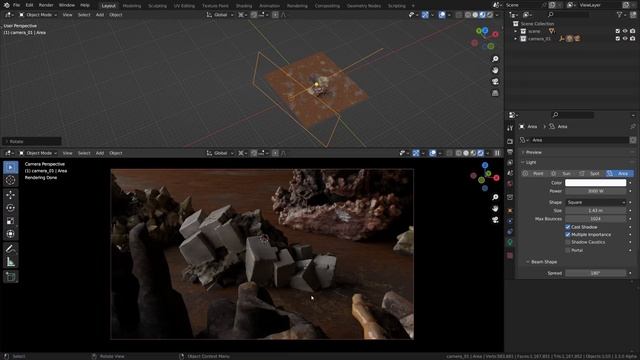The height and width of the screenshot is (360, 640).
Task: Switch perspective/orthographic icon in top viewport
Action: [495, 93]
